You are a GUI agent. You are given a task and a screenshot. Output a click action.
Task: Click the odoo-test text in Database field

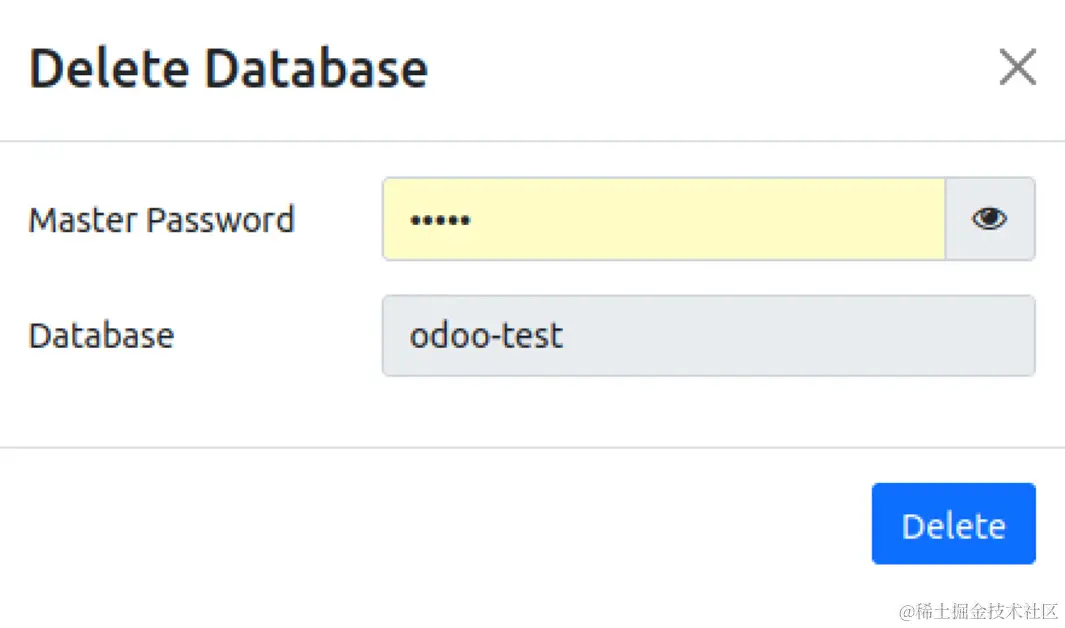tap(486, 336)
